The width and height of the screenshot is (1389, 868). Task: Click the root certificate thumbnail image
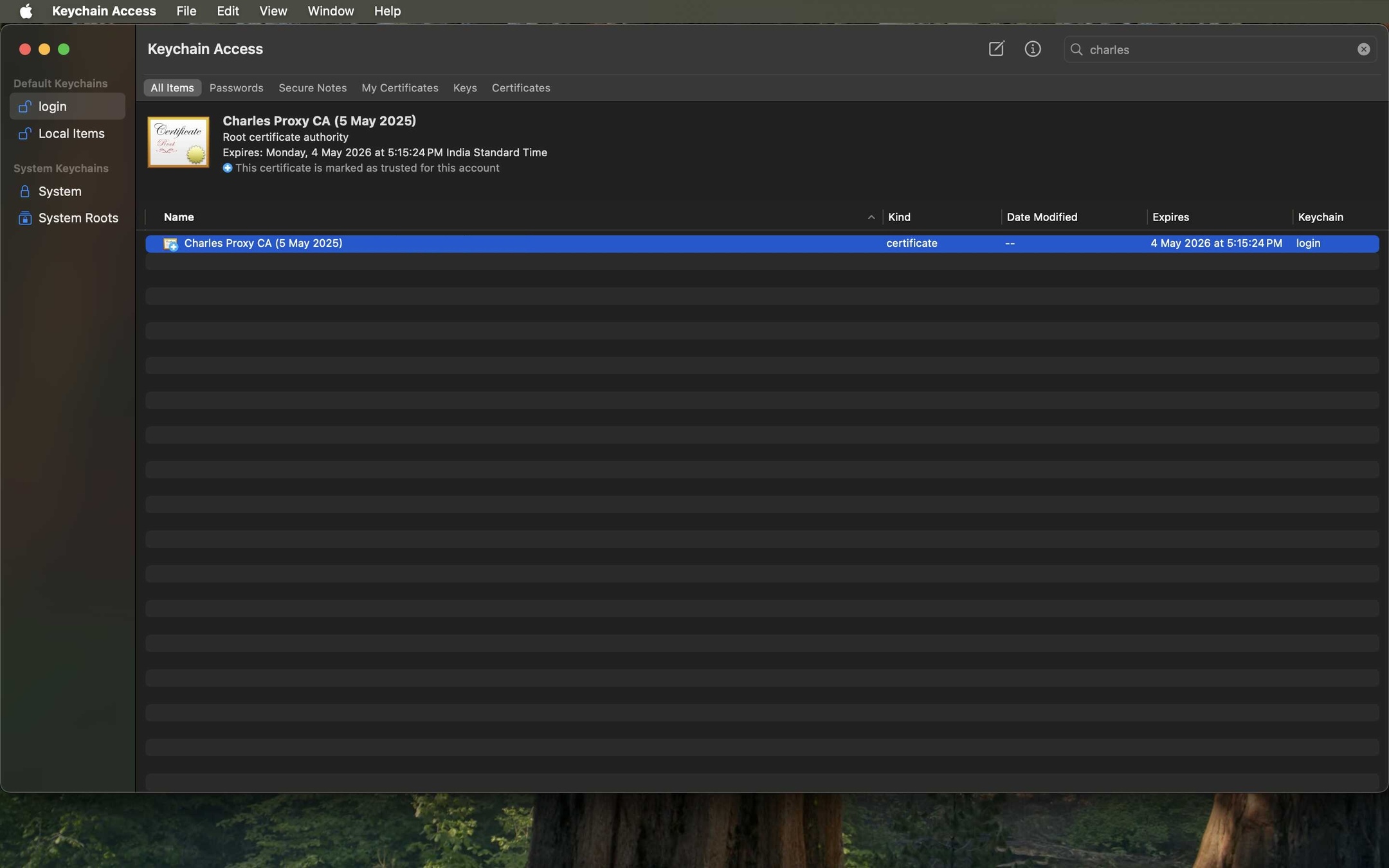pos(178,142)
